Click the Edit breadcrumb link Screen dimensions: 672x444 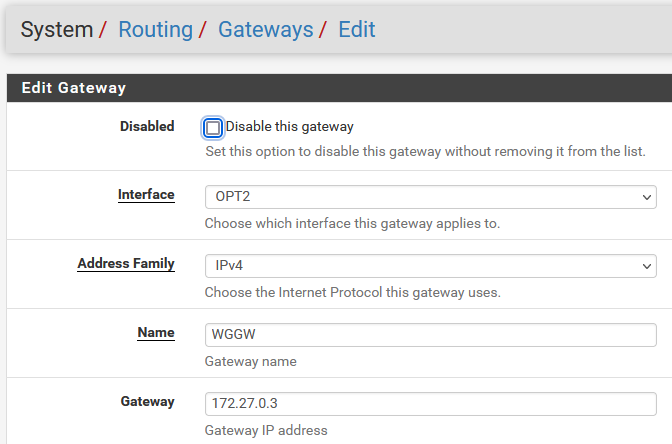point(357,29)
